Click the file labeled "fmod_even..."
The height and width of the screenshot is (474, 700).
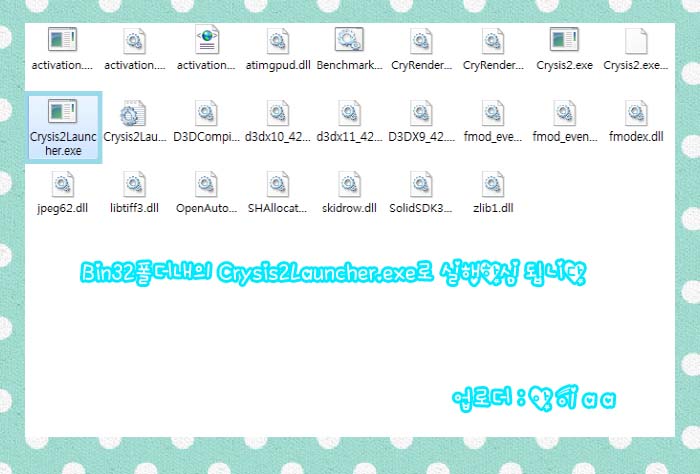564,121
